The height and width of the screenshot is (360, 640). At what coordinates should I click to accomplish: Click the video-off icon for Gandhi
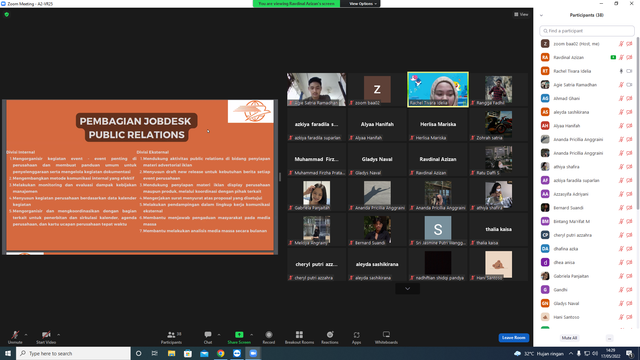coord(629,290)
